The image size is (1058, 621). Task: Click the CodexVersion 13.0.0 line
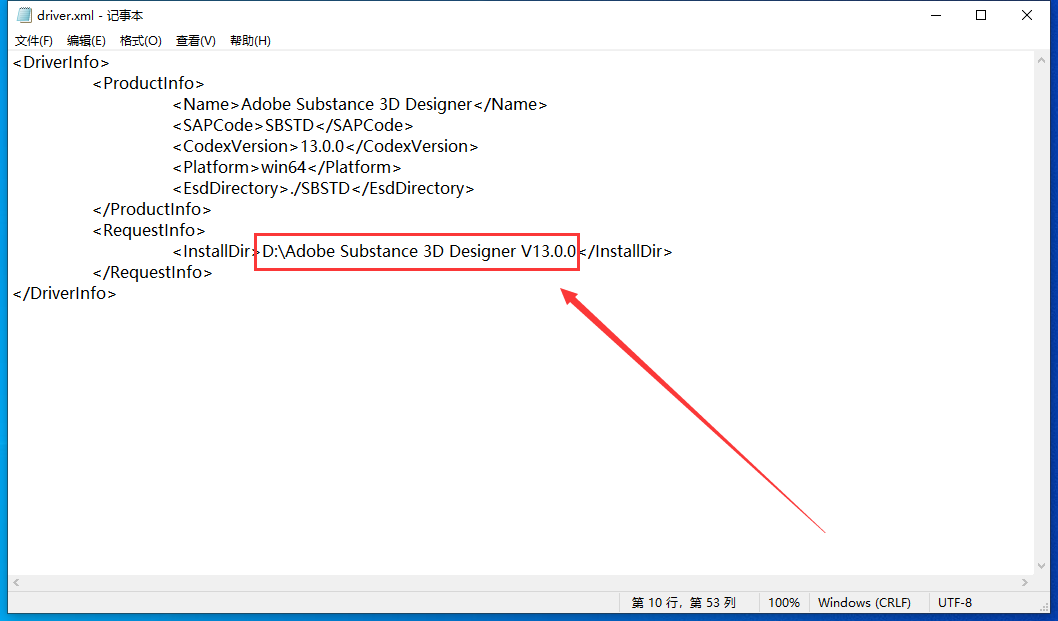(325, 146)
